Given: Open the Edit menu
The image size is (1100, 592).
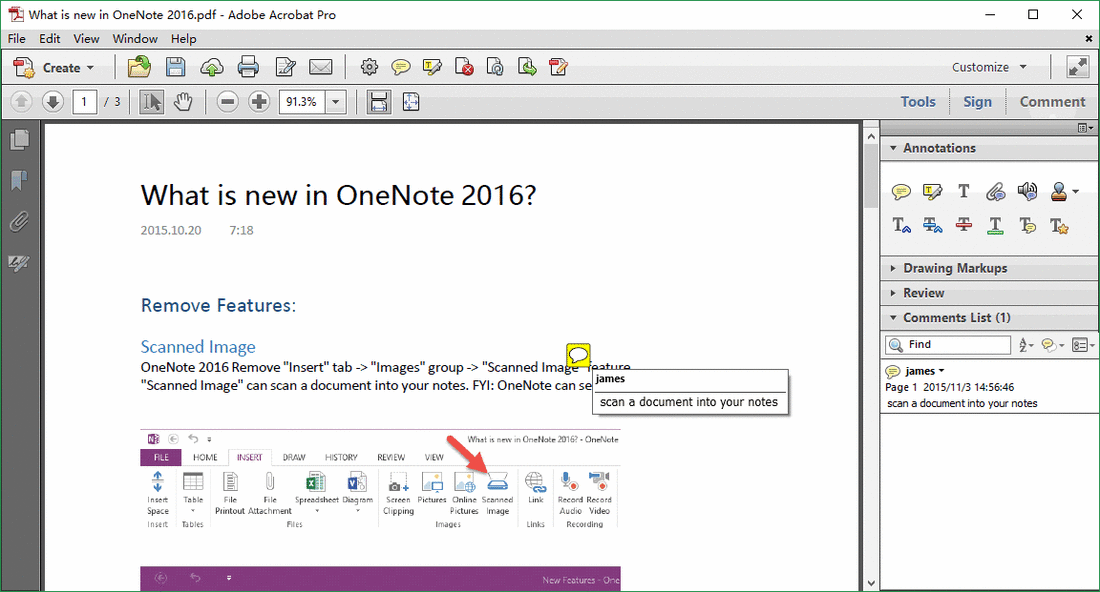Looking at the screenshot, I should tap(49, 39).
